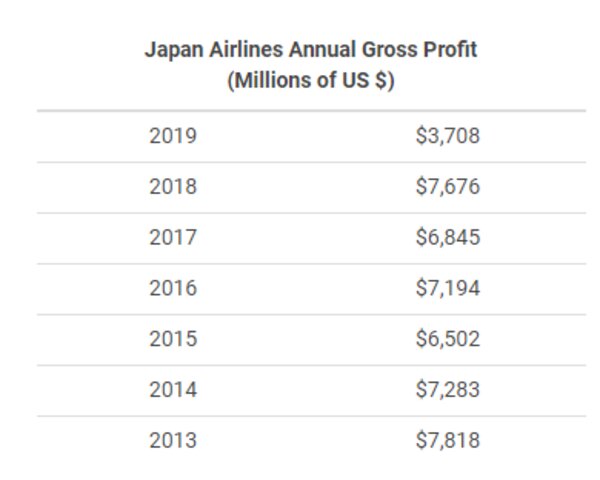
Task: Click the word 'Japan' in the table title
Action: click(170, 51)
